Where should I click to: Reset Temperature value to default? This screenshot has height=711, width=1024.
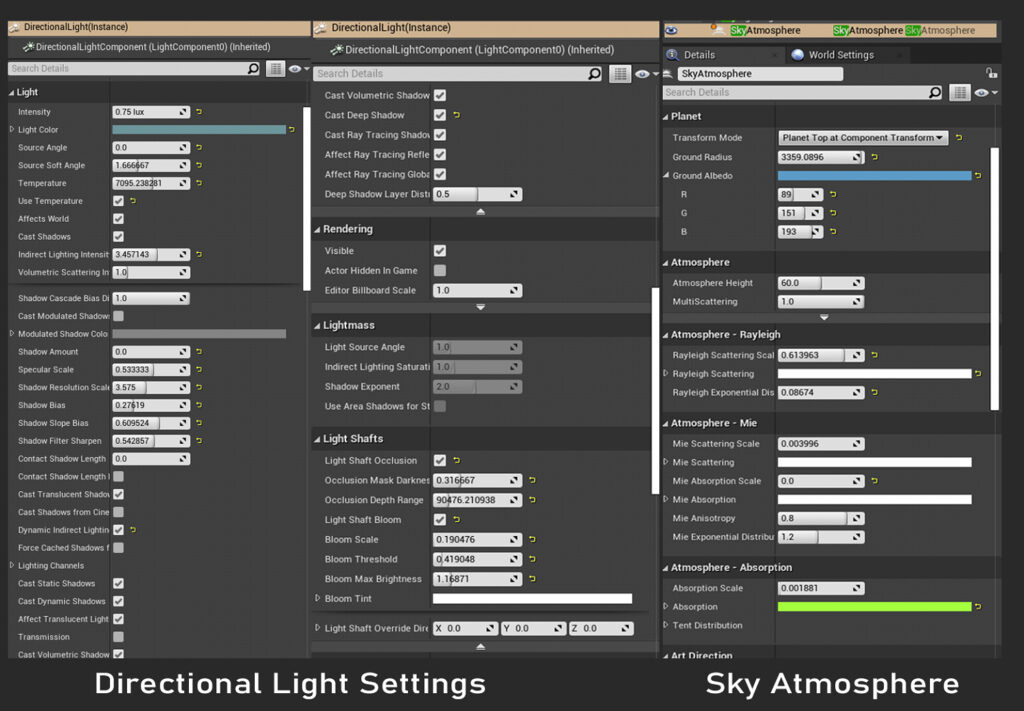pos(199,183)
